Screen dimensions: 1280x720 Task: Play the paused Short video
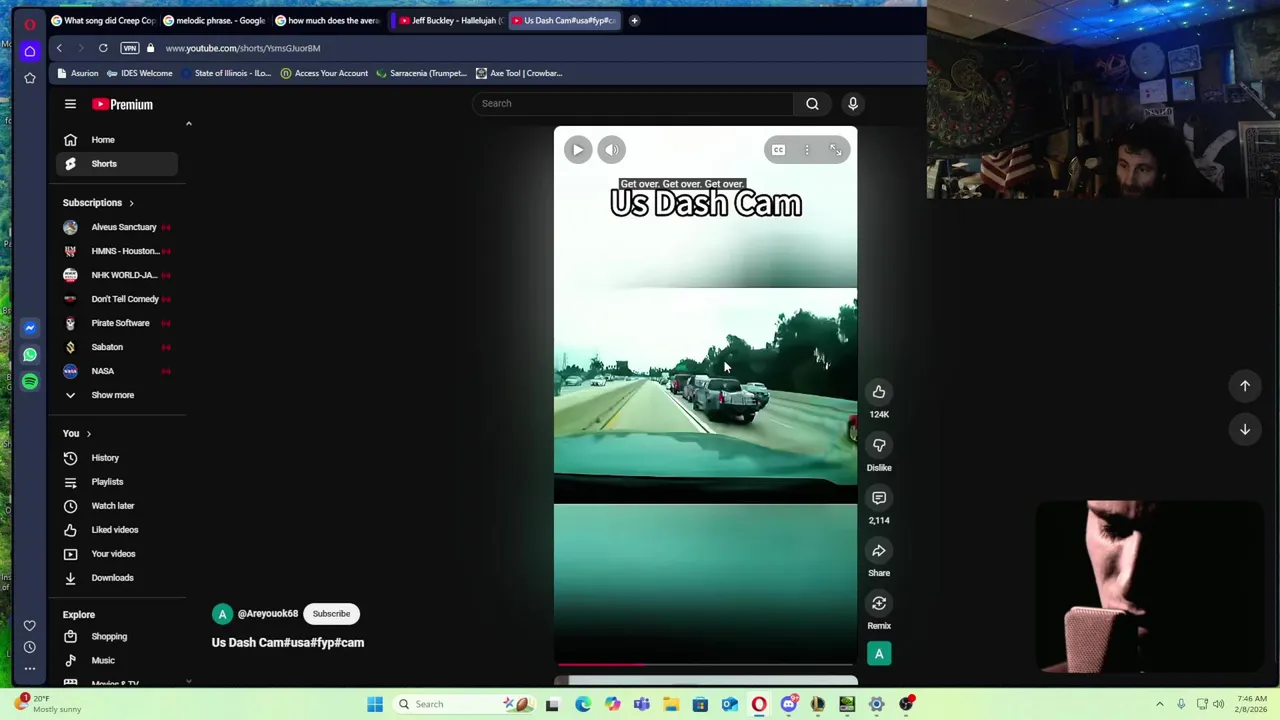578,150
